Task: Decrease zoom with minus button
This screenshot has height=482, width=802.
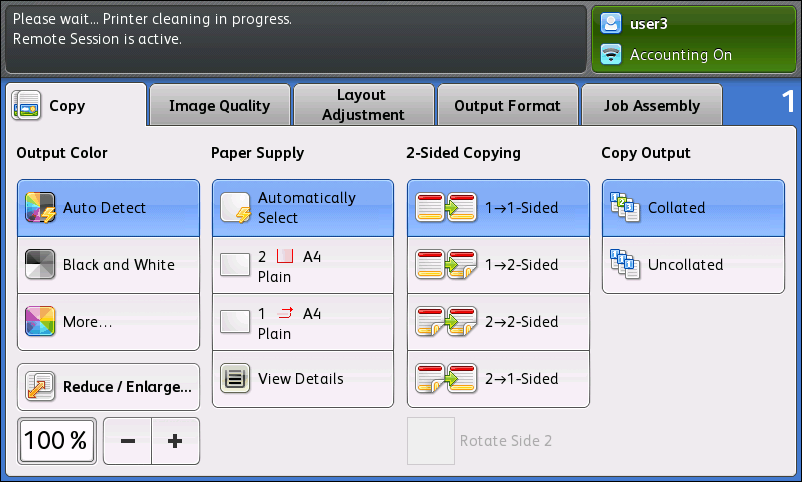Action: 127,441
